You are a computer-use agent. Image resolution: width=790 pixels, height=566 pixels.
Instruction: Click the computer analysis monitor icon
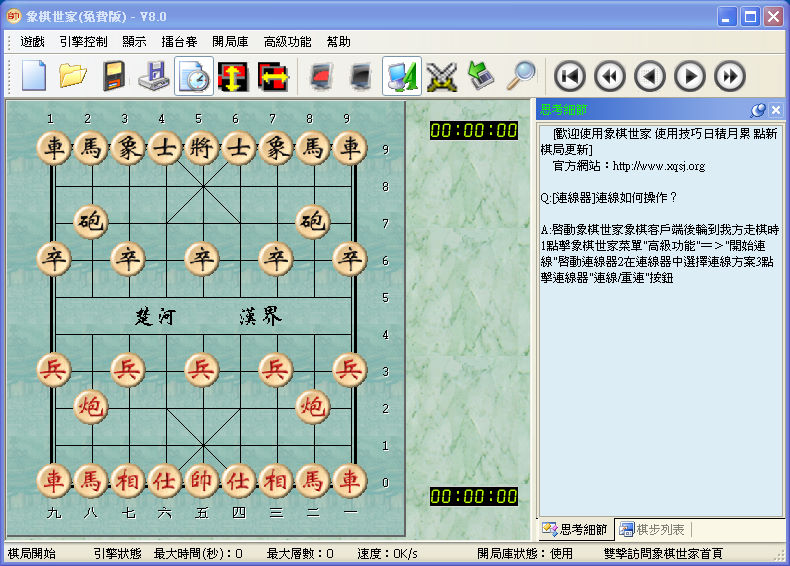coord(401,76)
